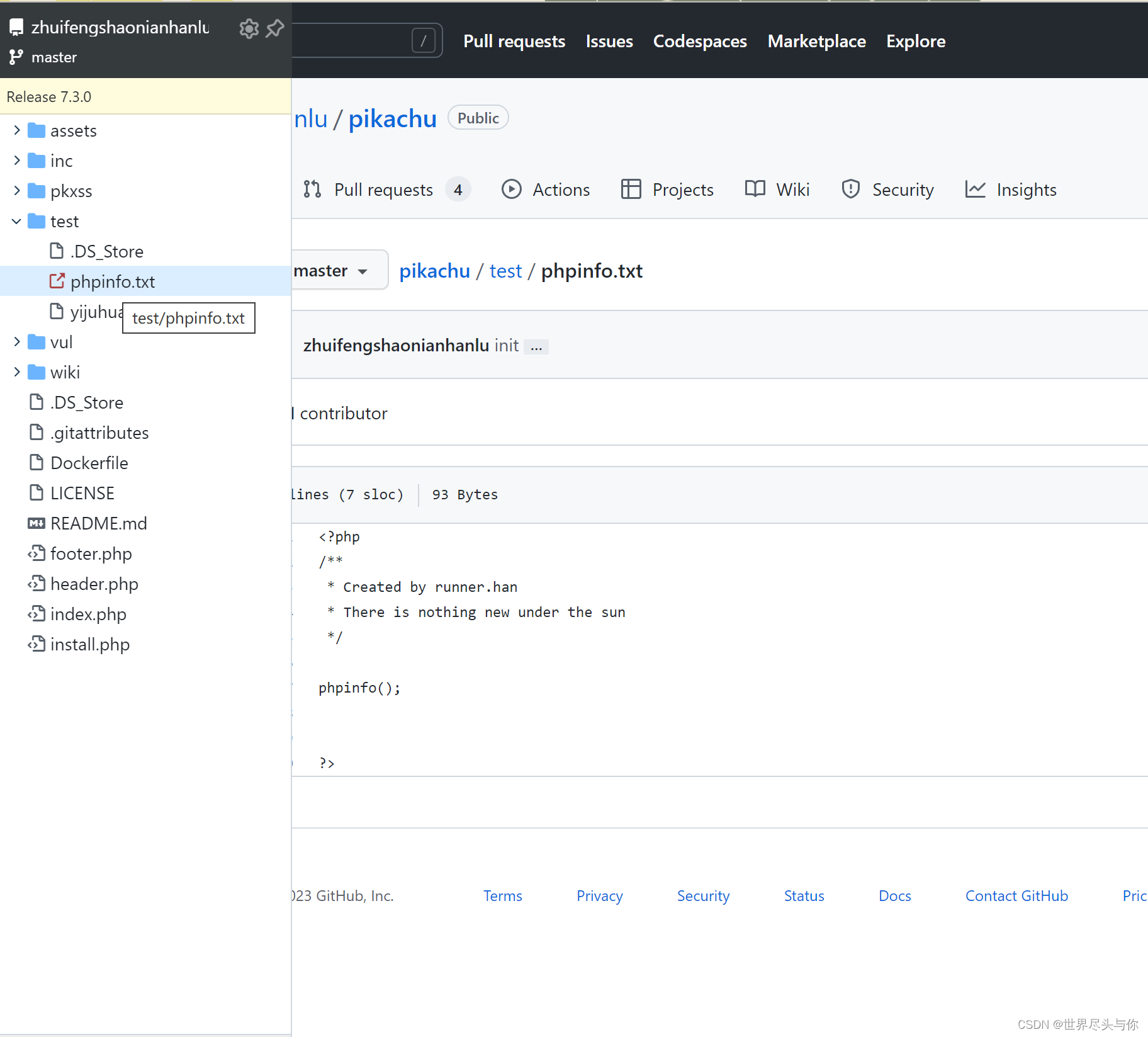1148x1037 pixels.
Task: Focus the GitHub search field with slash hint
Action: (367, 41)
